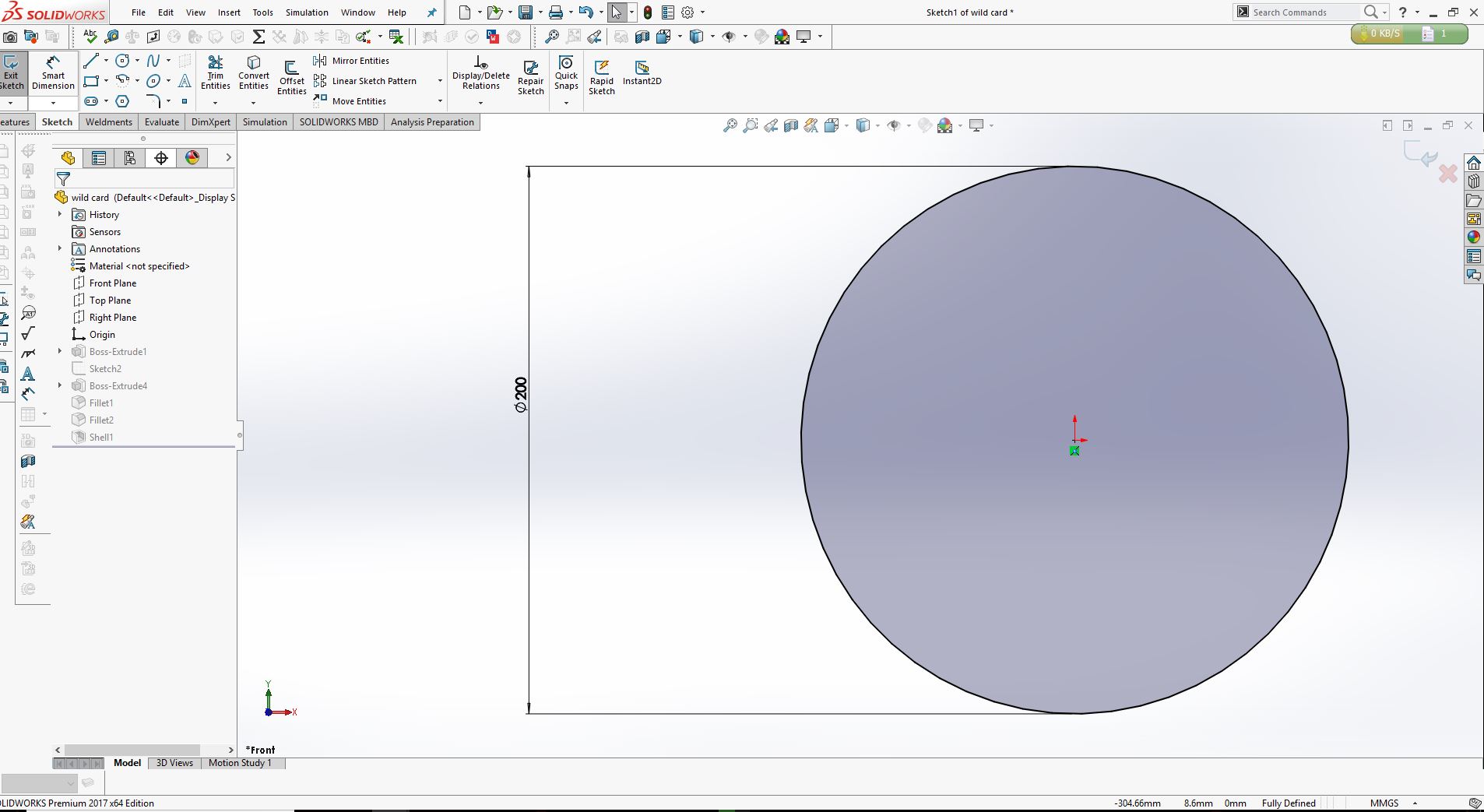Screen dimensions: 1484x812
Task: Open the Linear Sketch Pattern dropdown arrow
Action: click(x=440, y=81)
